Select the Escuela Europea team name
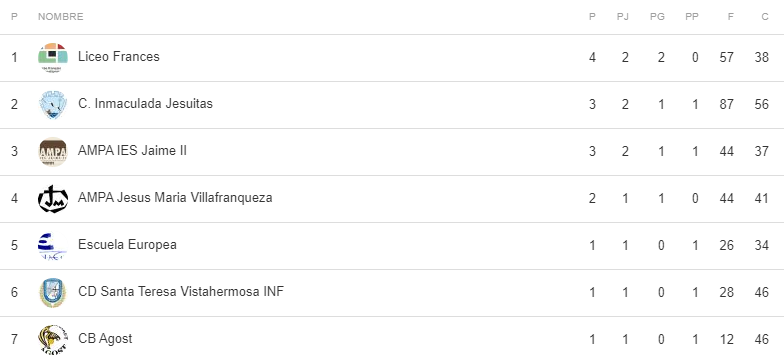Screen dimensions: 784x362 coord(127,245)
